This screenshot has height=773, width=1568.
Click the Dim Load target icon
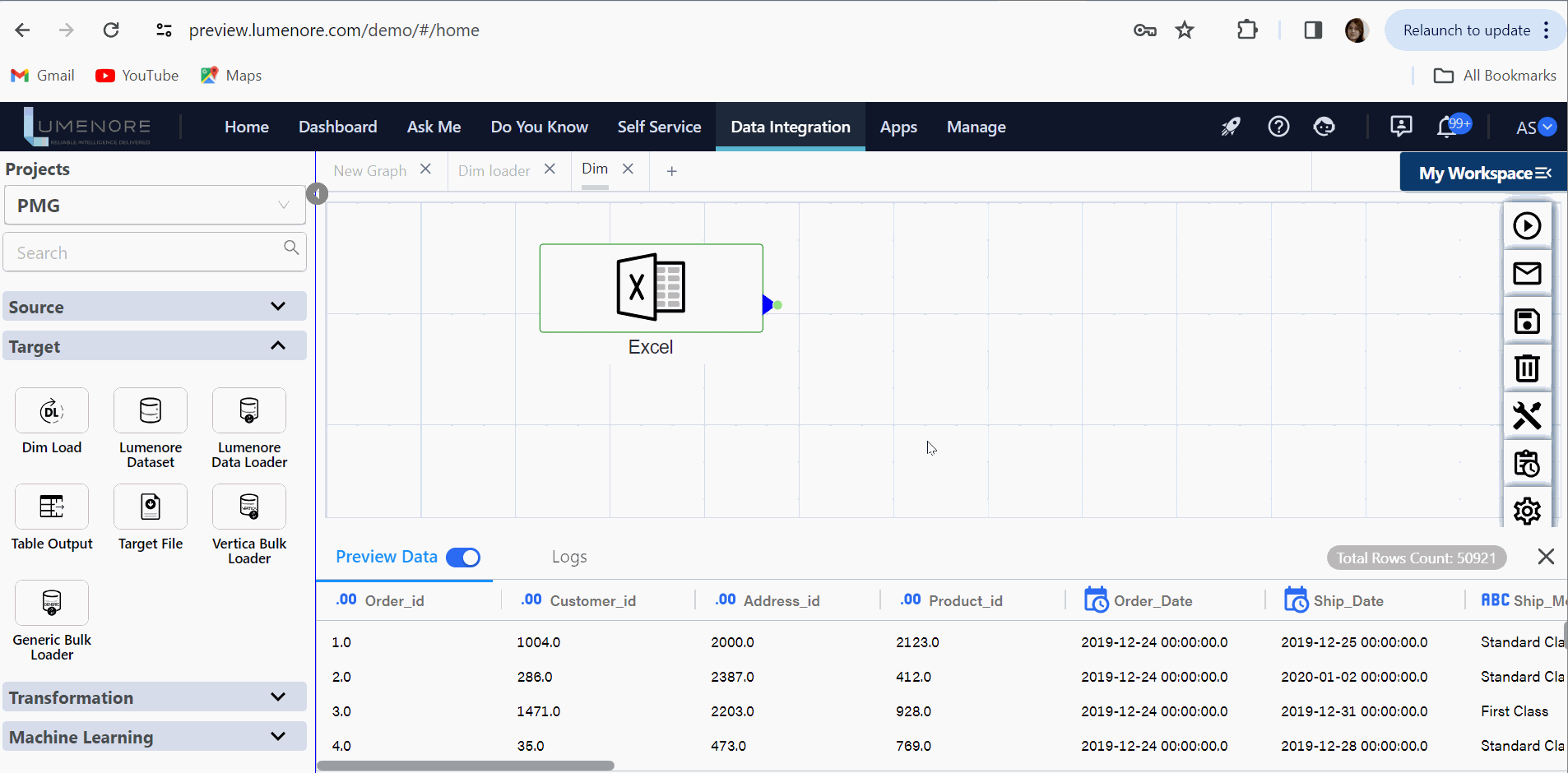pyautogui.click(x=52, y=411)
